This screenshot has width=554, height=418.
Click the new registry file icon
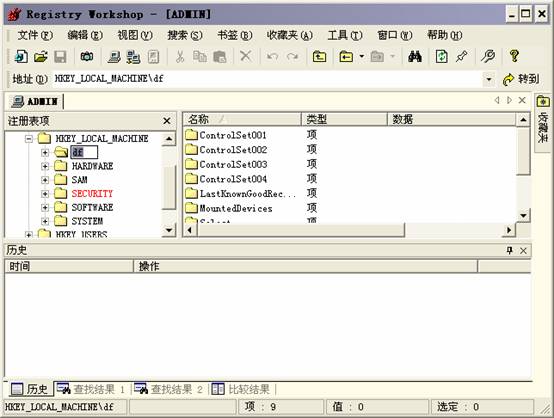tap(21, 57)
